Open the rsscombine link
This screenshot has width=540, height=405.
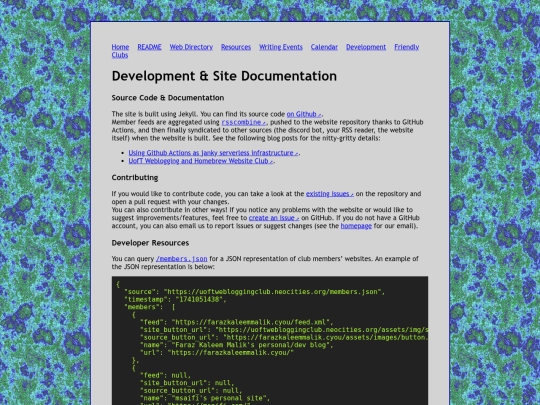(244, 122)
